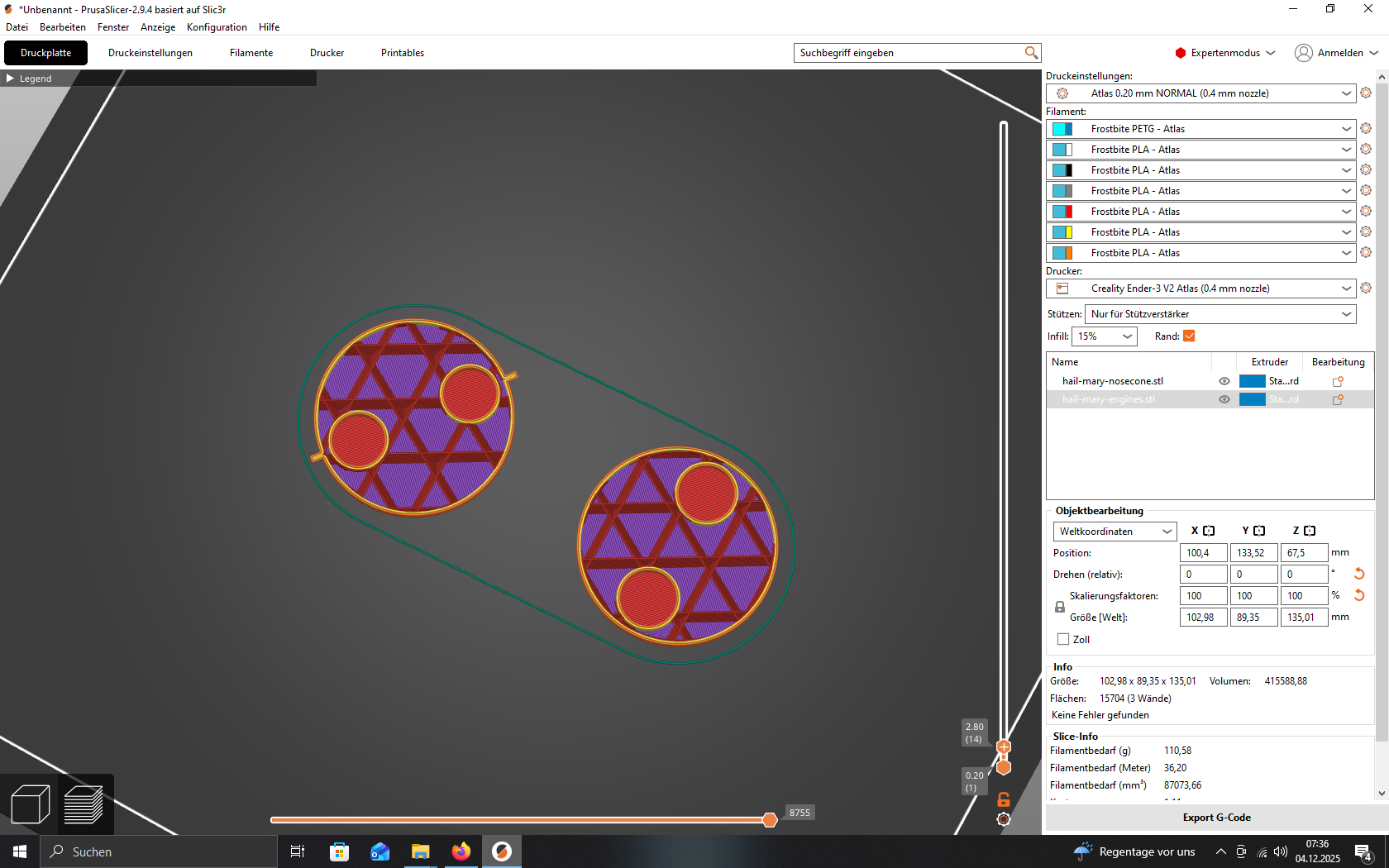The height and width of the screenshot is (868, 1389).
Task: Click the Anmelden user avatar icon
Action: coord(1304,53)
